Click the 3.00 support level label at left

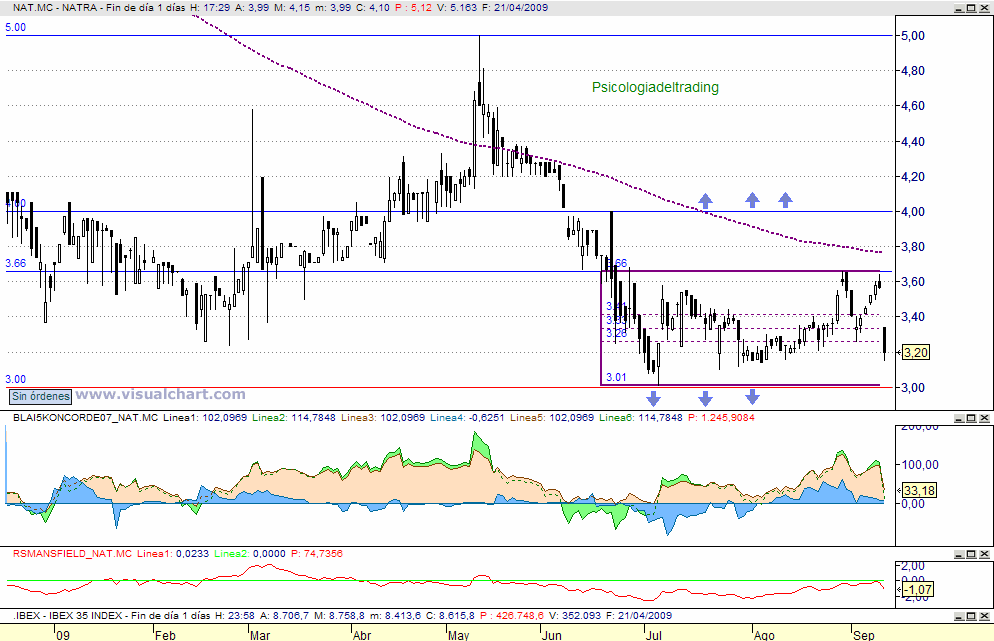pyautogui.click(x=16, y=379)
